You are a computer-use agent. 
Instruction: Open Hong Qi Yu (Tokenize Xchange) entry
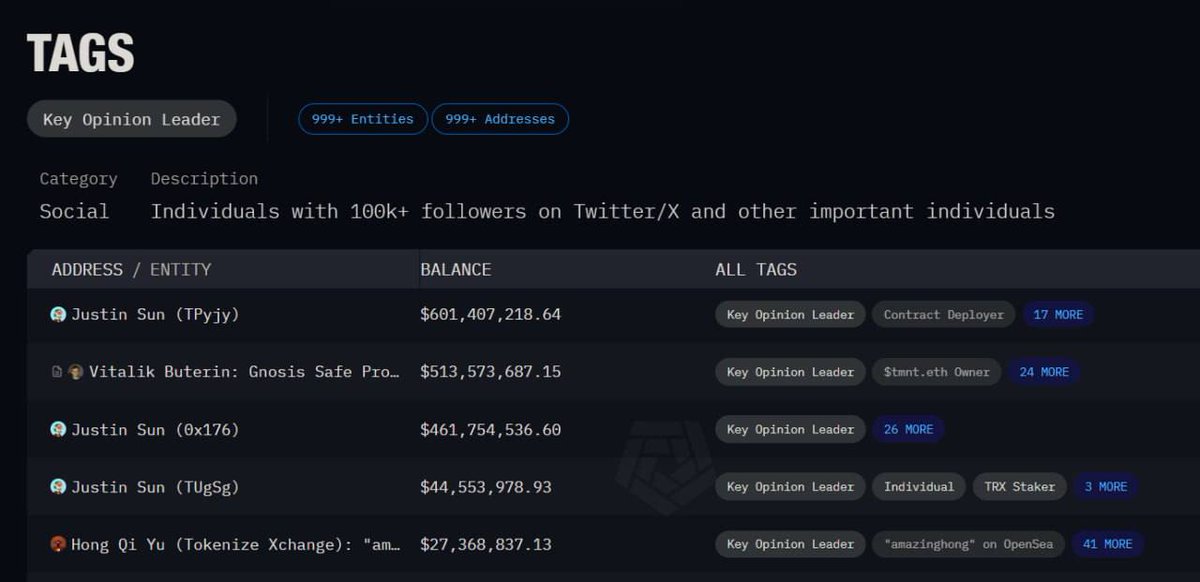[235, 544]
